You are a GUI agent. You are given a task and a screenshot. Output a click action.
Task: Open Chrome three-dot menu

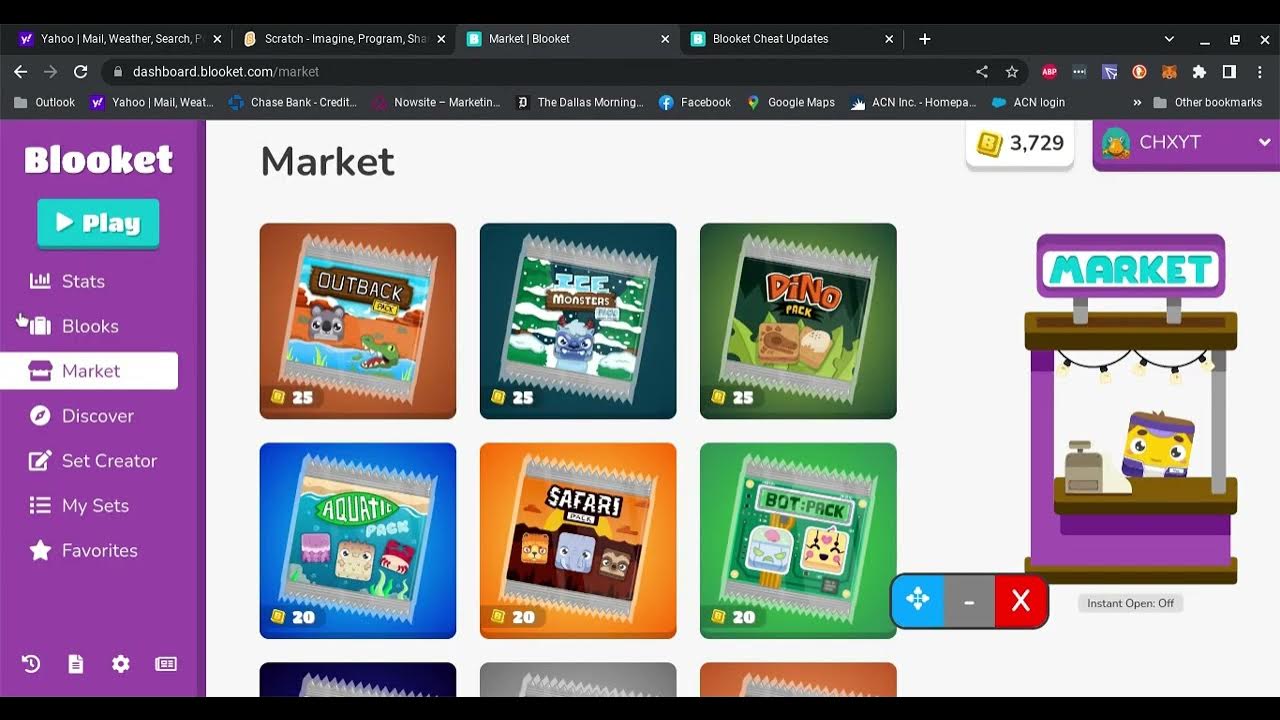click(x=1259, y=72)
